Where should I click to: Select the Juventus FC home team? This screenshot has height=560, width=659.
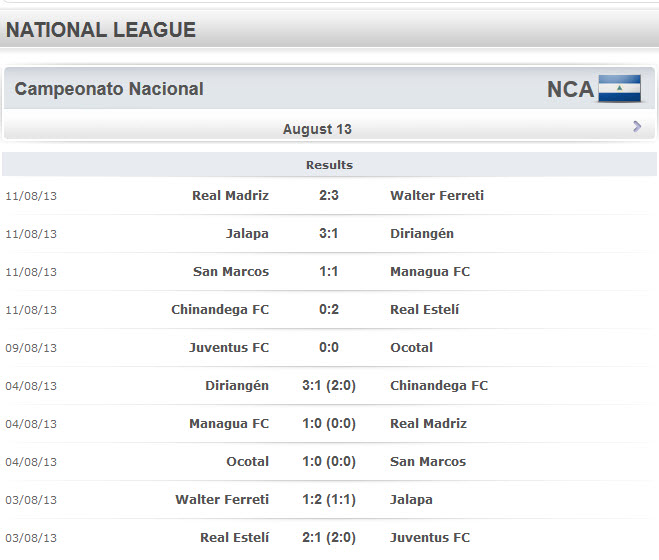229,348
